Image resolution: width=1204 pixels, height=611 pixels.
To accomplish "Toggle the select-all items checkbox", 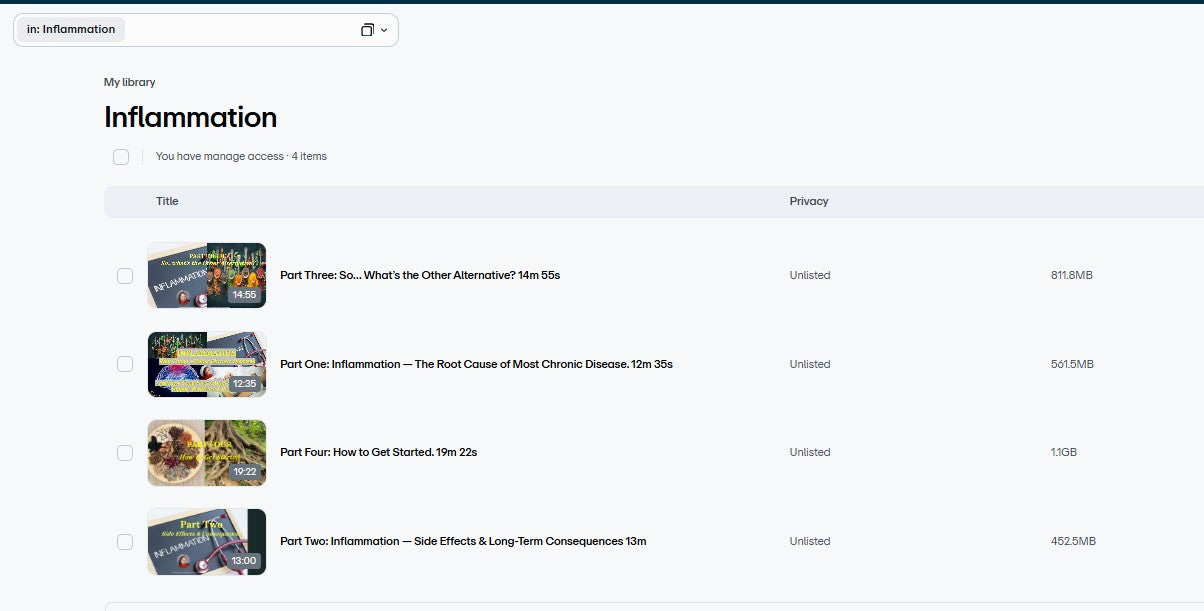I will coord(121,157).
